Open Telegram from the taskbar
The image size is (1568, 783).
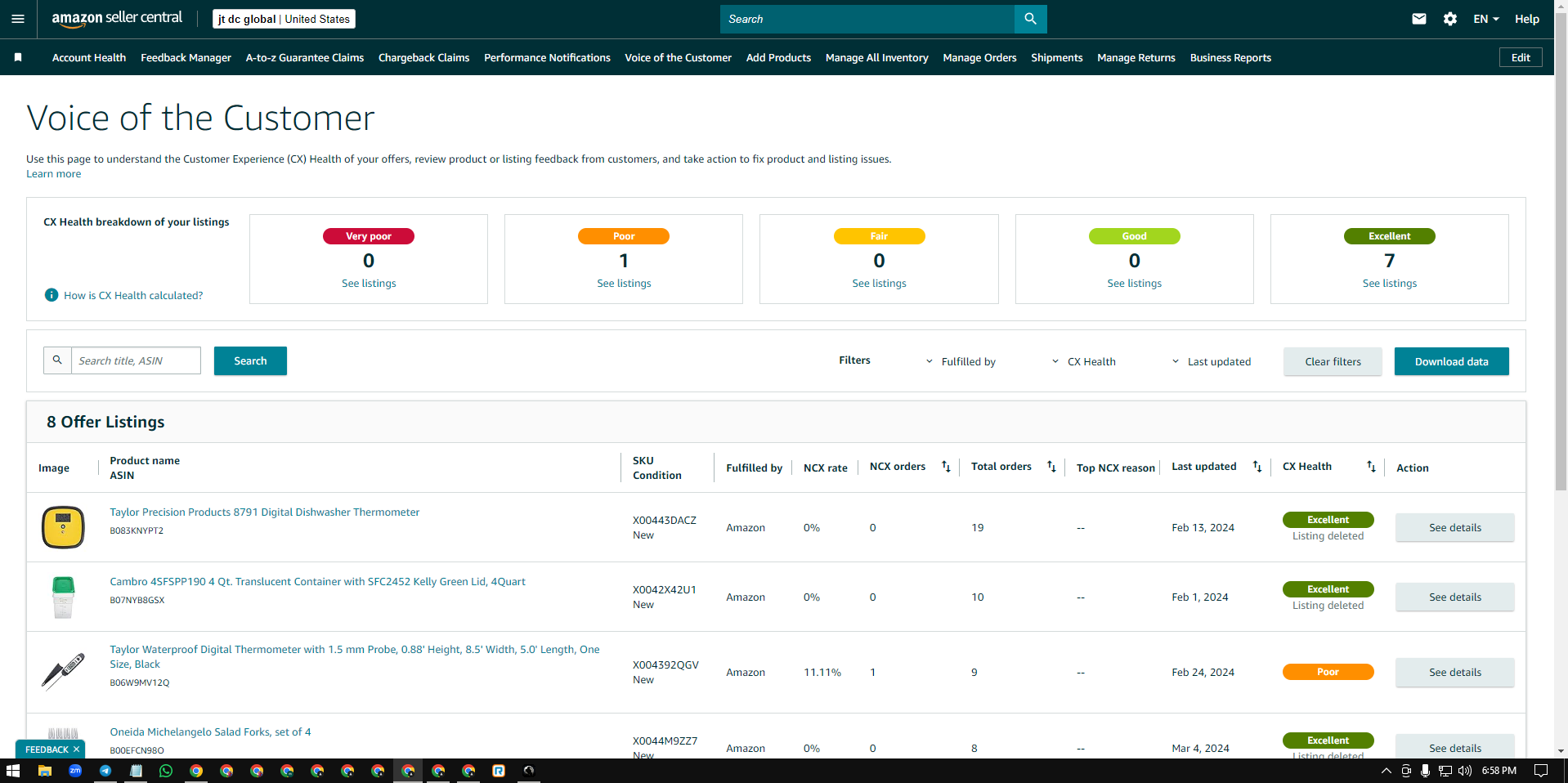click(x=105, y=771)
